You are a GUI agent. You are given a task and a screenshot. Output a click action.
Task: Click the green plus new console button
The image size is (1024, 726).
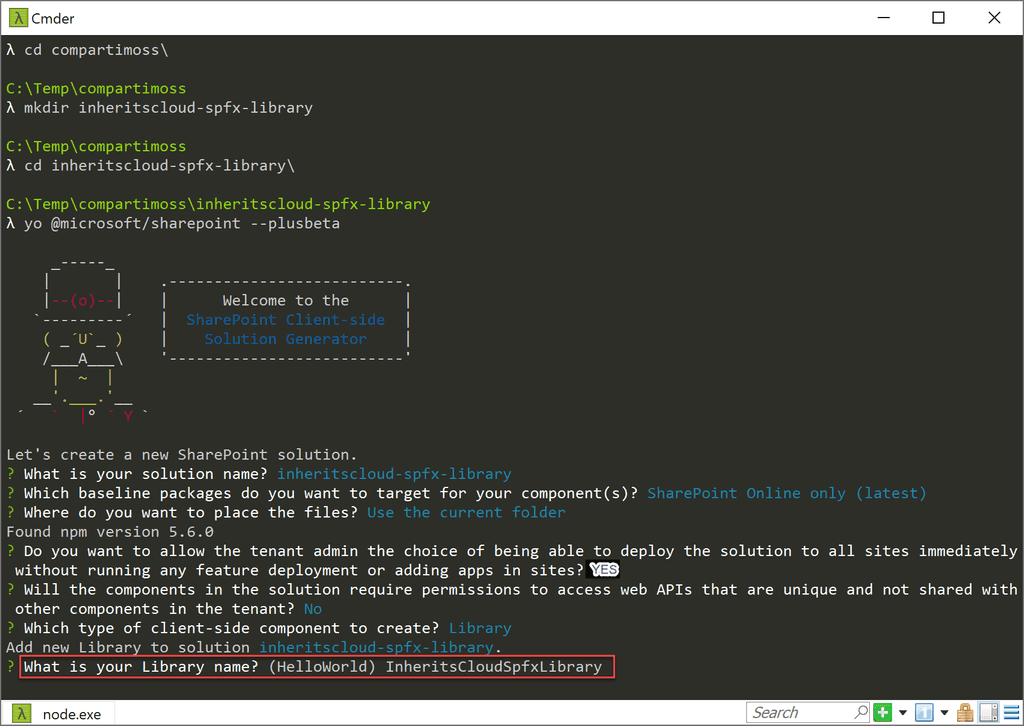883,713
